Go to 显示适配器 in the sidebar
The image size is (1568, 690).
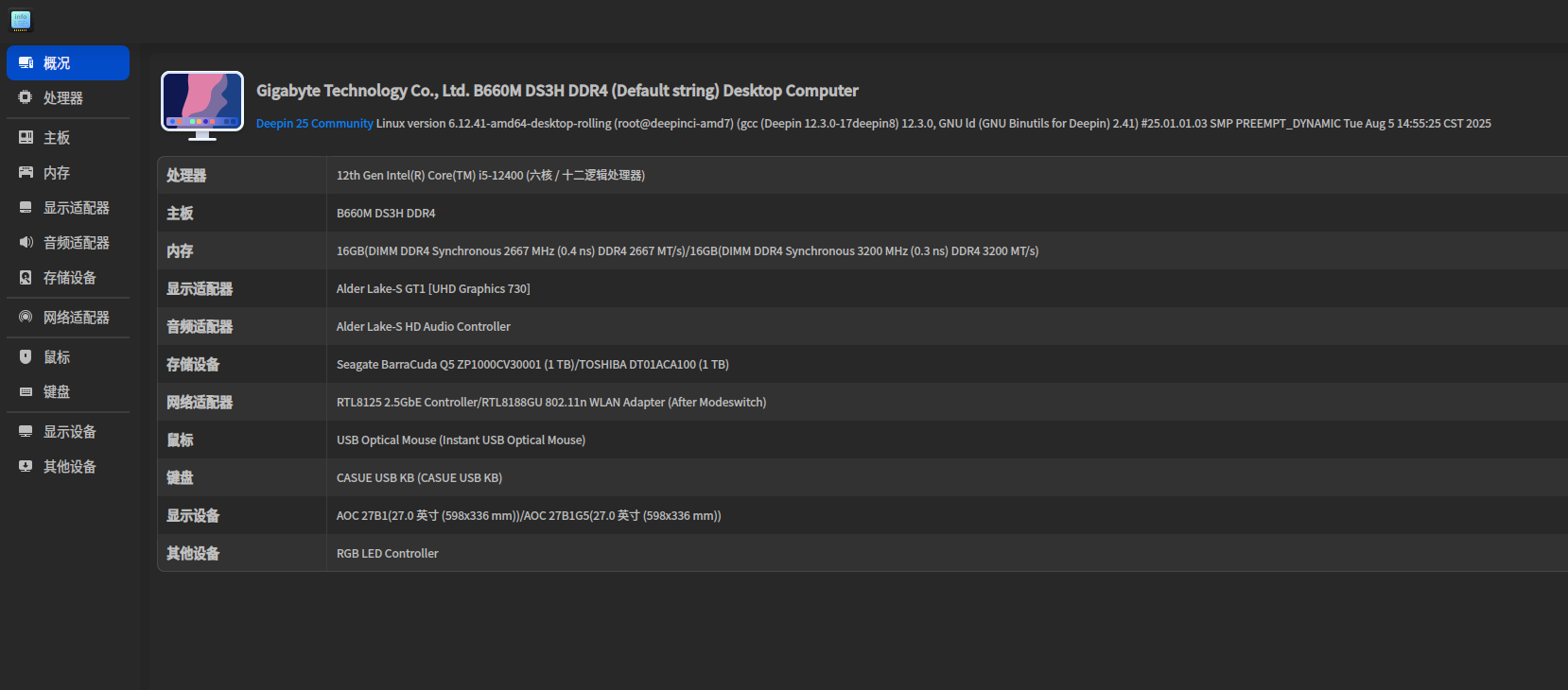click(x=68, y=208)
